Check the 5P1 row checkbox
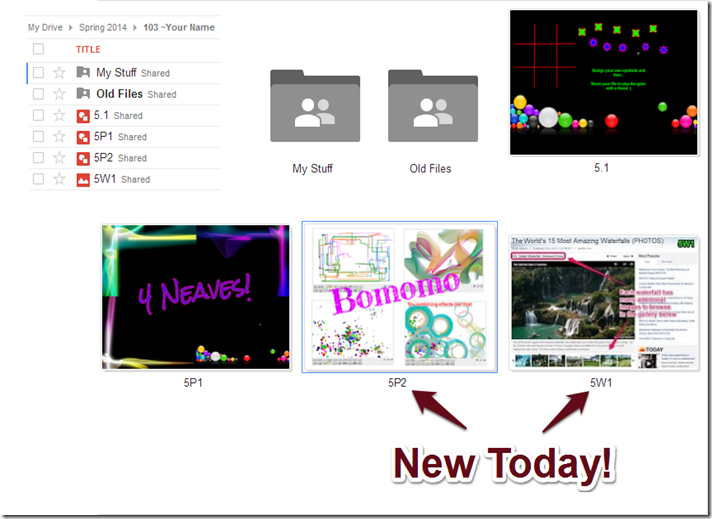 coord(39,137)
